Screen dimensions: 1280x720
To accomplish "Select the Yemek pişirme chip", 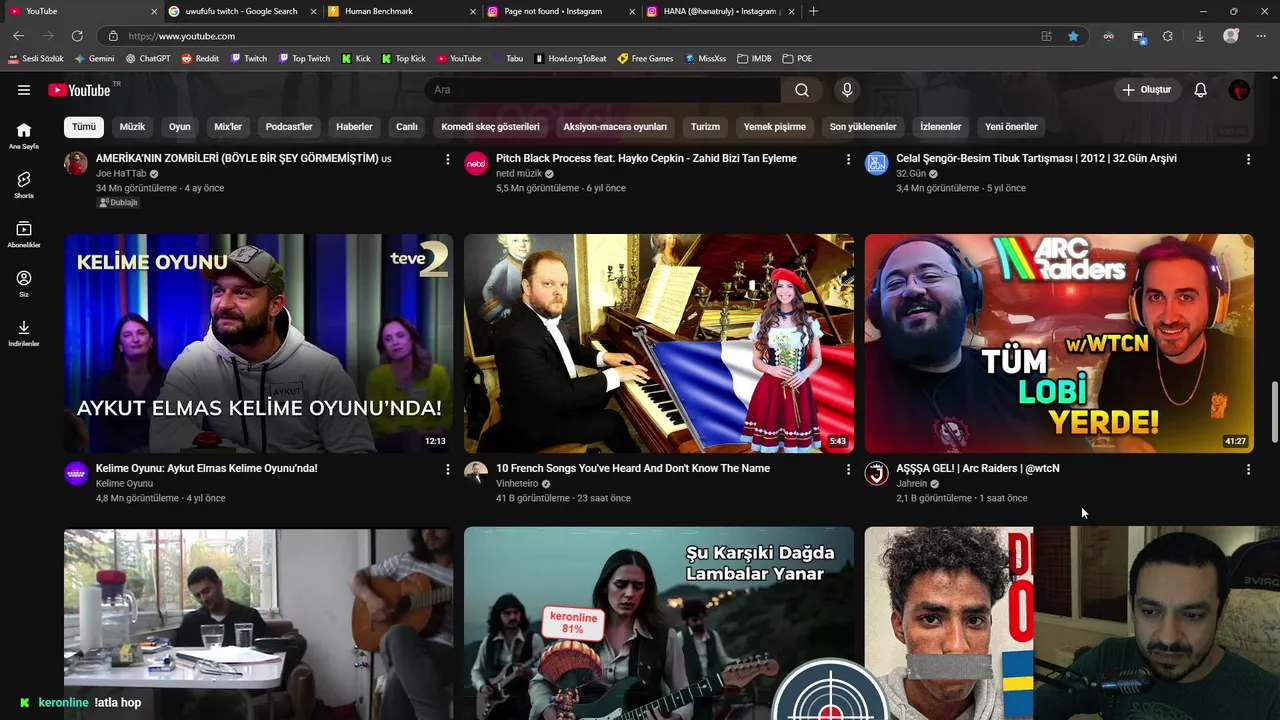I will point(775,127).
